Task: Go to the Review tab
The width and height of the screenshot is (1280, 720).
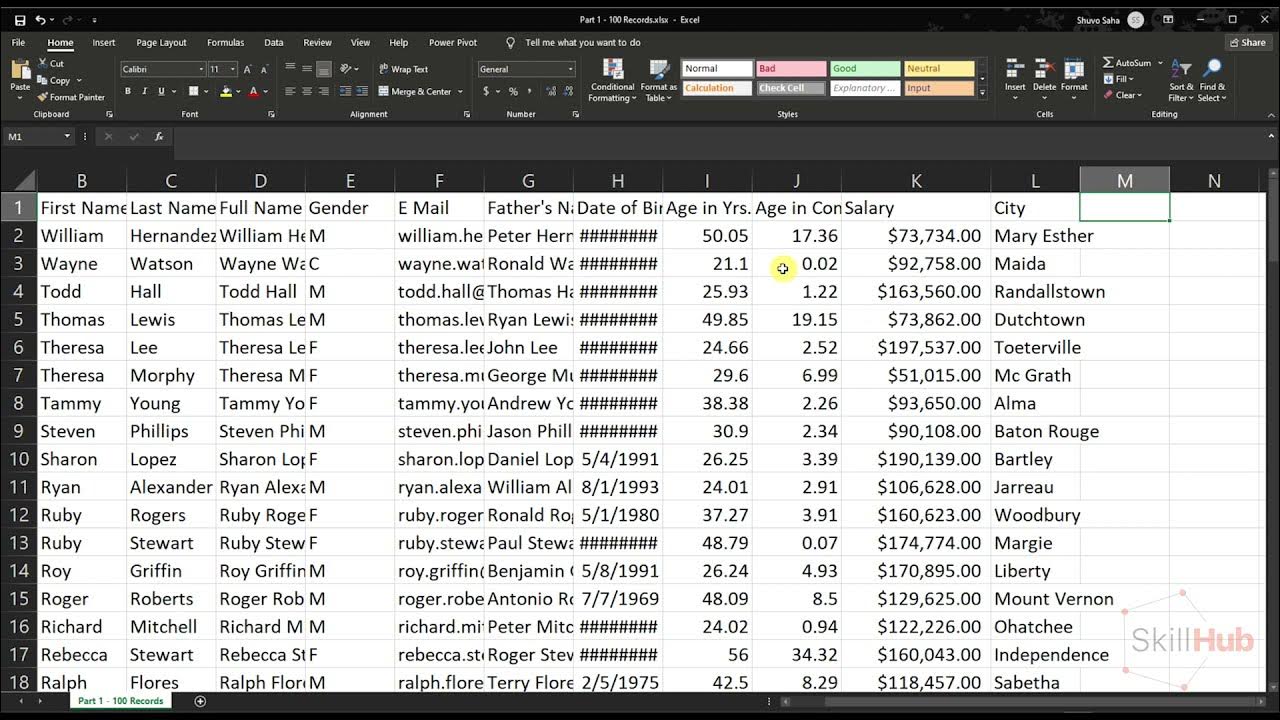Action: (x=317, y=43)
